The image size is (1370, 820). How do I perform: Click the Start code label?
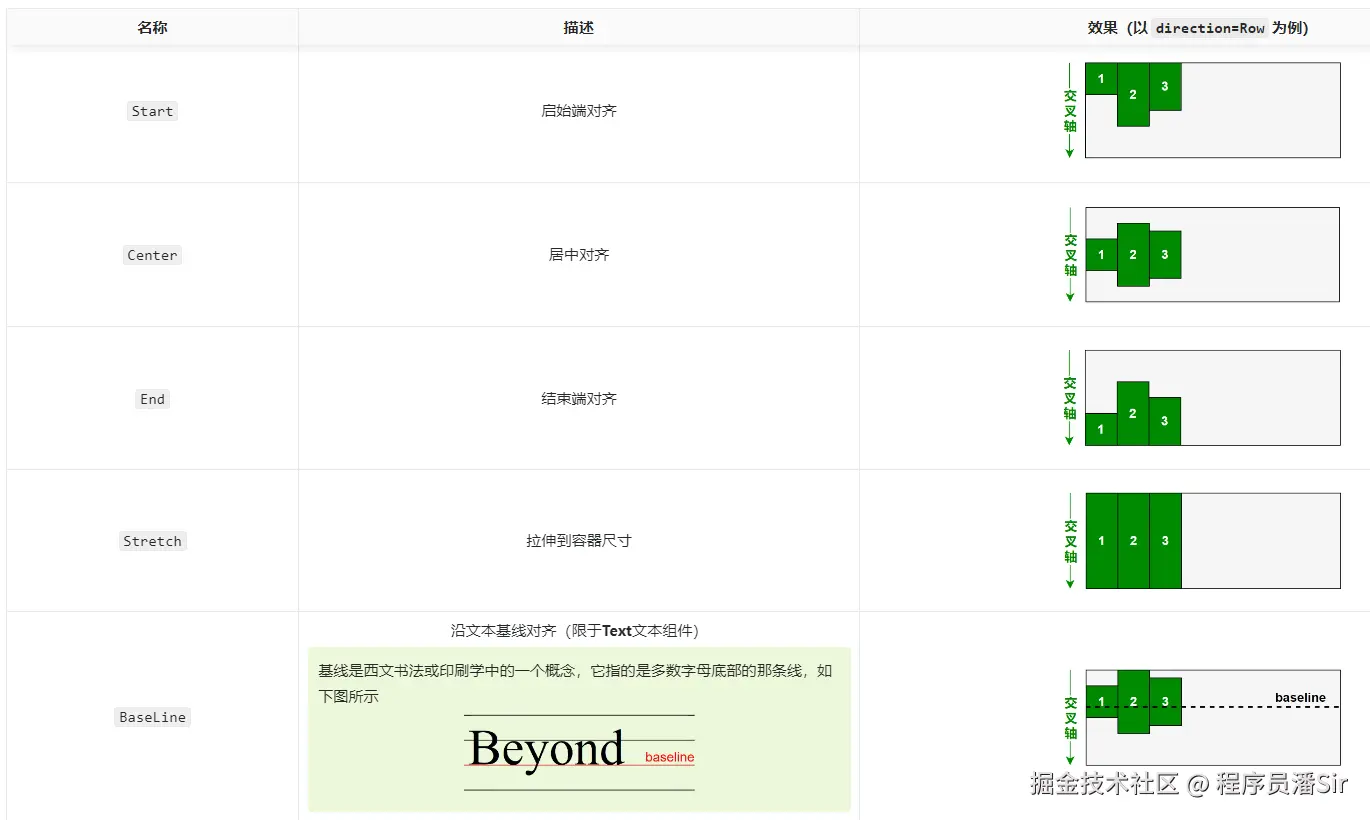coord(152,111)
